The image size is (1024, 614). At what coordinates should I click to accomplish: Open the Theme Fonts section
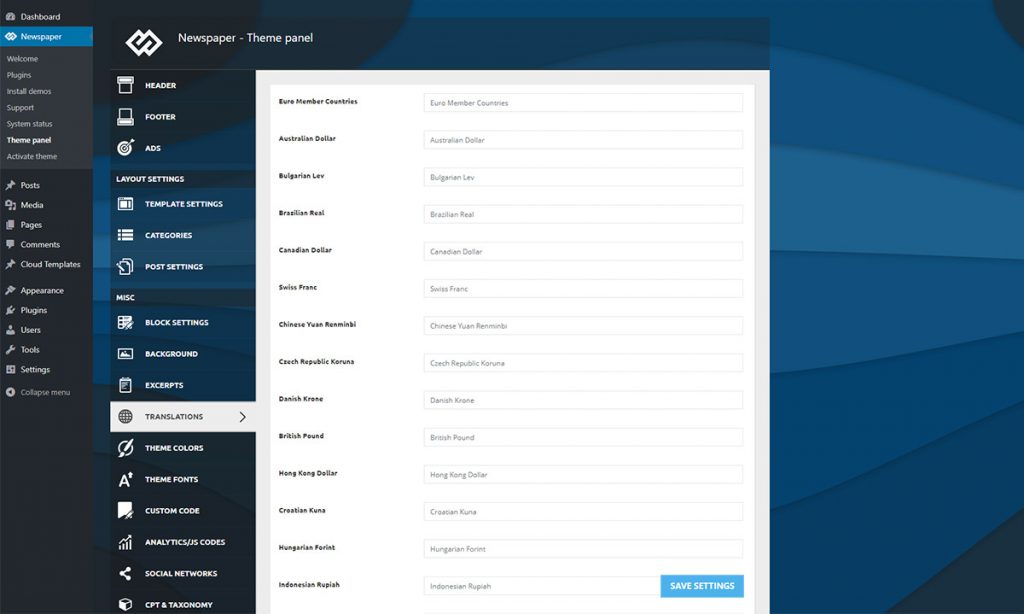point(171,480)
